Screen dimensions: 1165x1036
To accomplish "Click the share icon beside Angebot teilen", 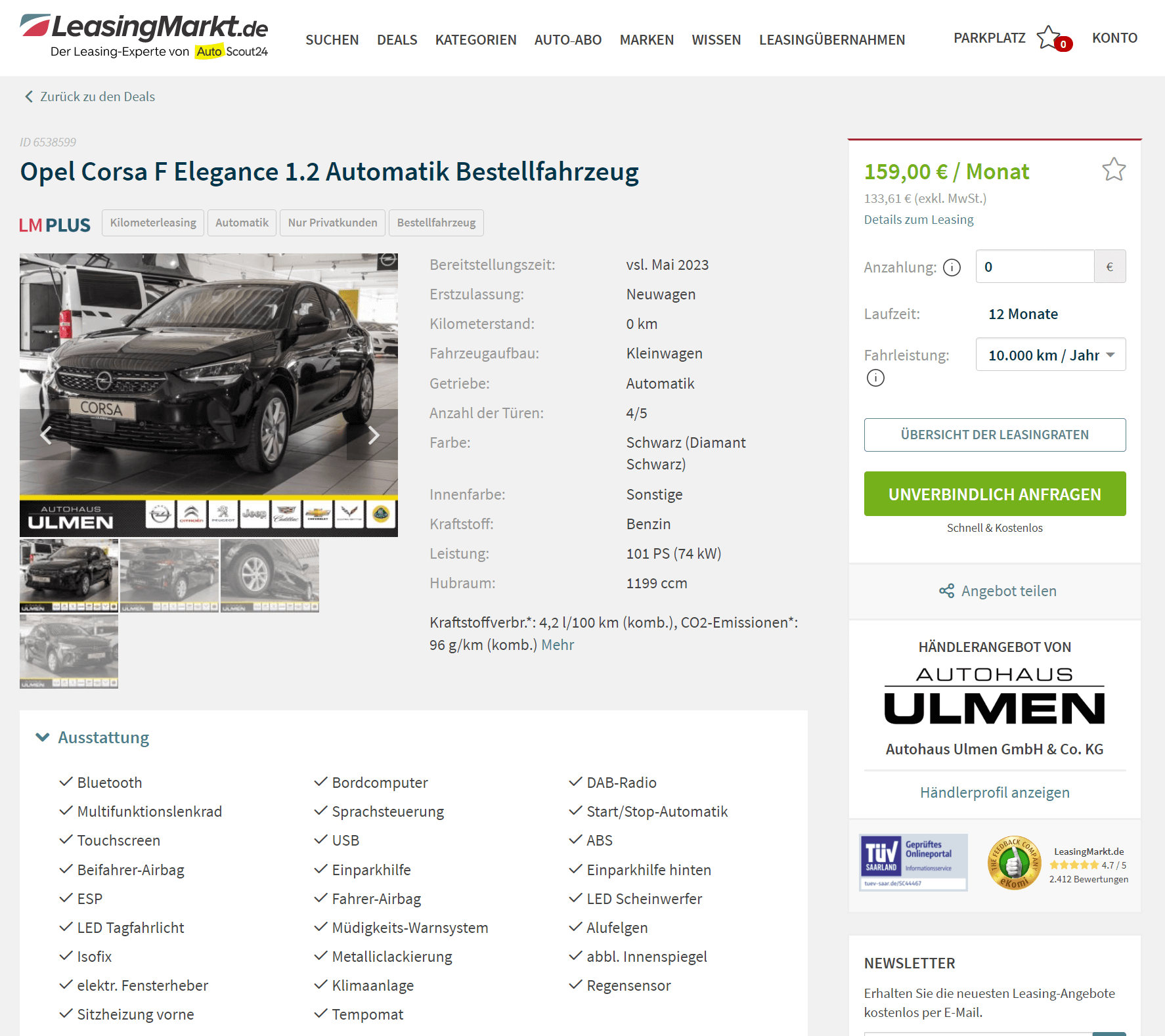I will tap(946, 591).
